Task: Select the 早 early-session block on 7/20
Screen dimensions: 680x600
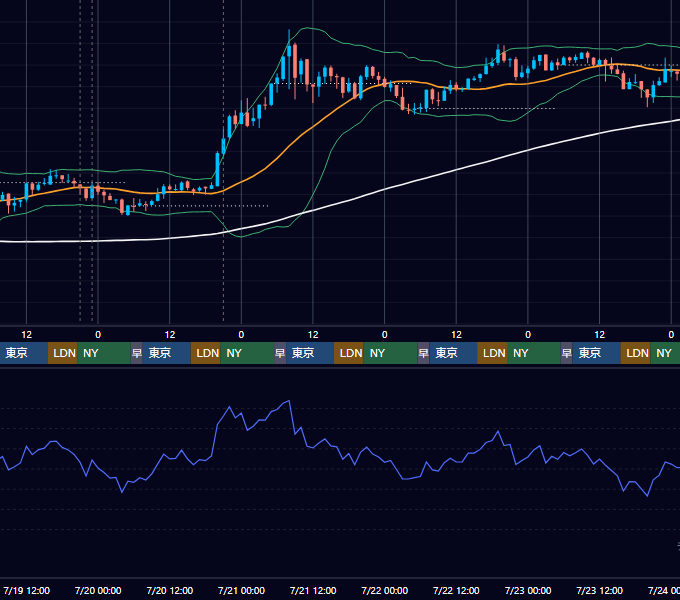Action: pyautogui.click(x=137, y=353)
